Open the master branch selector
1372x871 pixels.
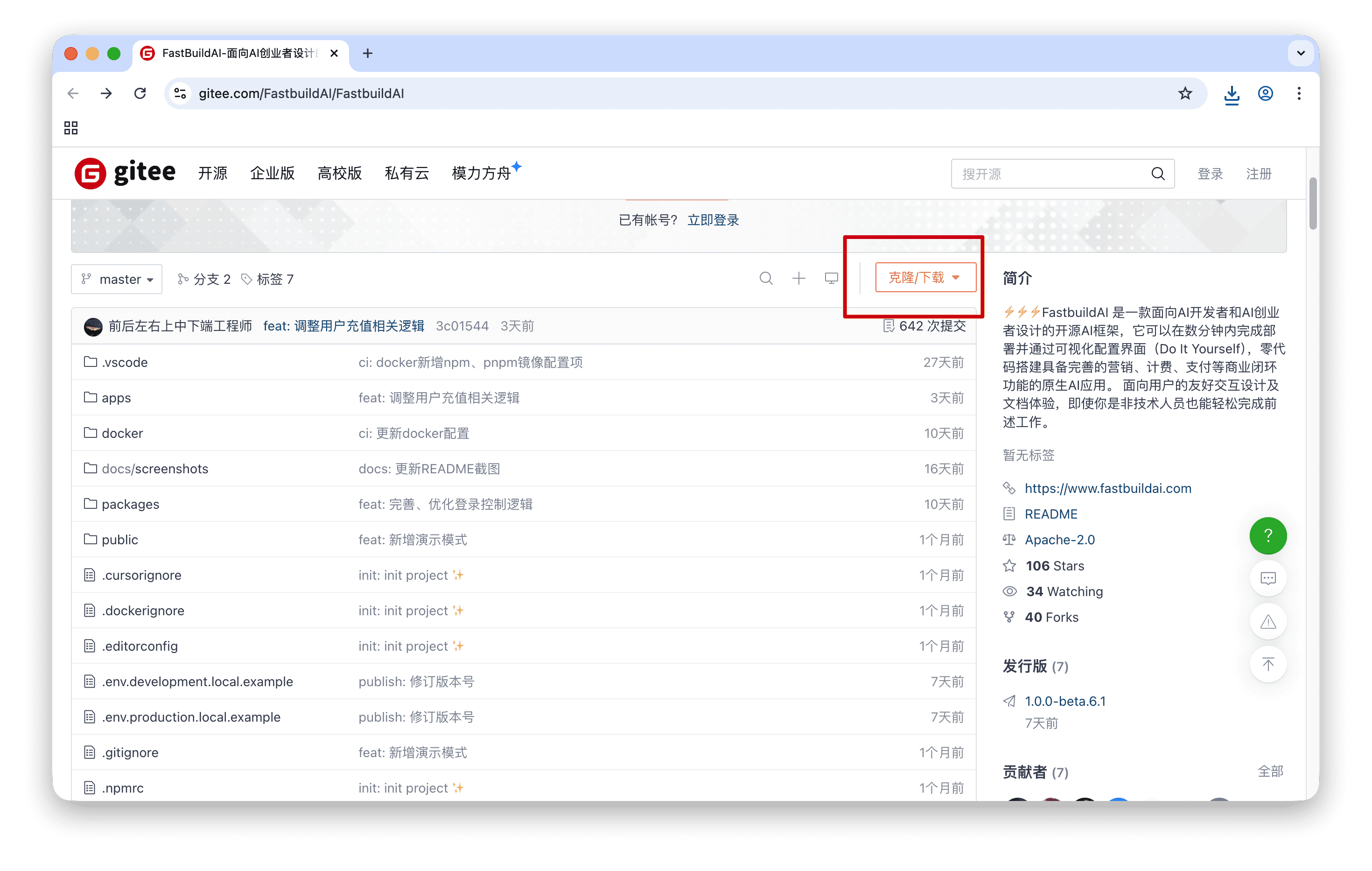116,279
